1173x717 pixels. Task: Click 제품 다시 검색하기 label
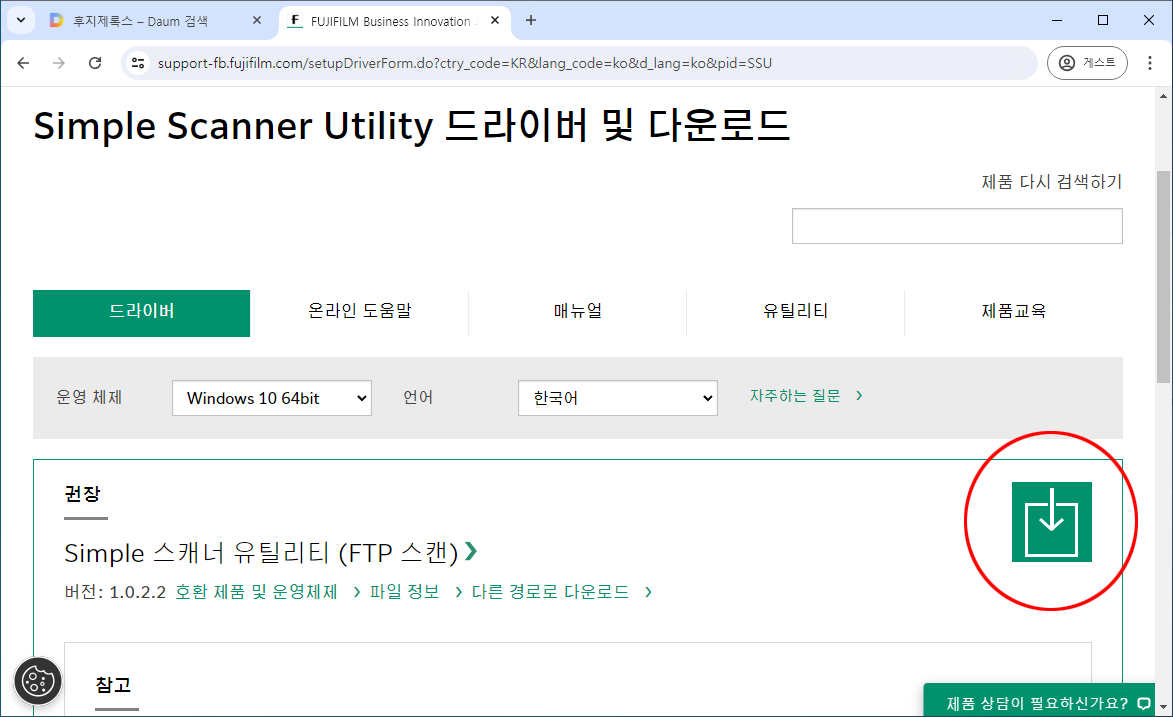click(x=1051, y=182)
